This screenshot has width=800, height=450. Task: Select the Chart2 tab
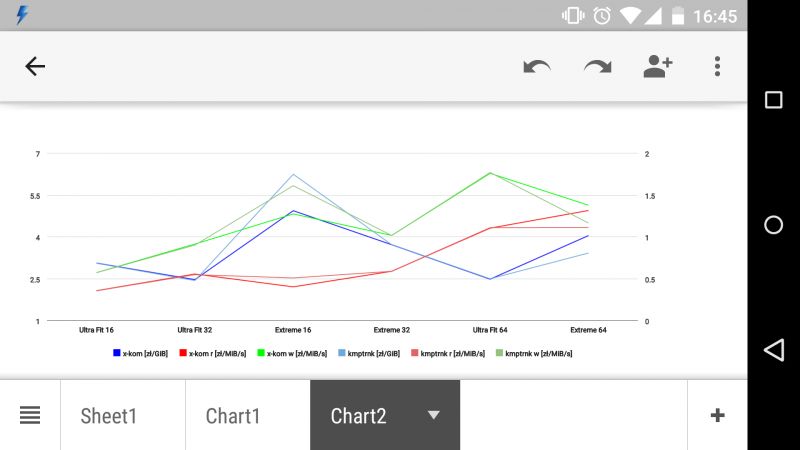click(x=358, y=416)
